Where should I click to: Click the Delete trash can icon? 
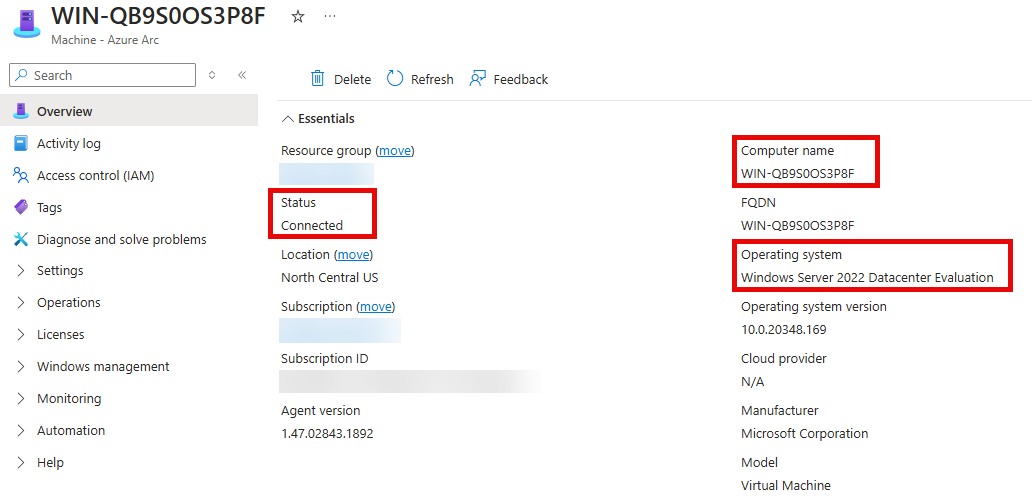318,79
